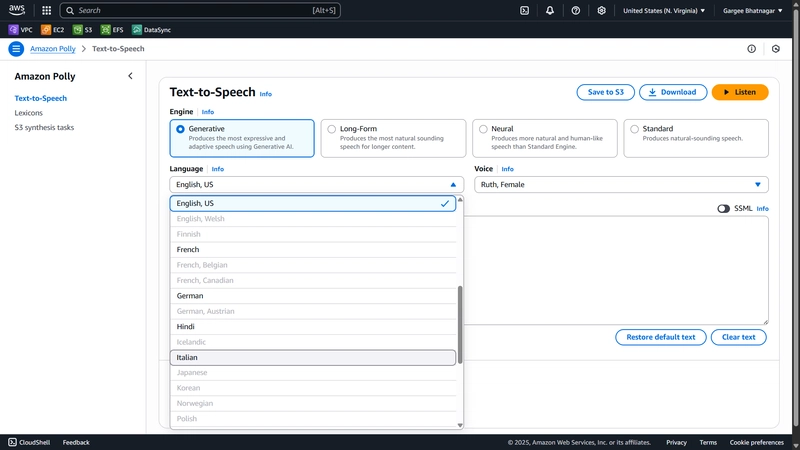800x450 pixels.
Task: Select the Standard engine option
Action: click(x=696, y=138)
